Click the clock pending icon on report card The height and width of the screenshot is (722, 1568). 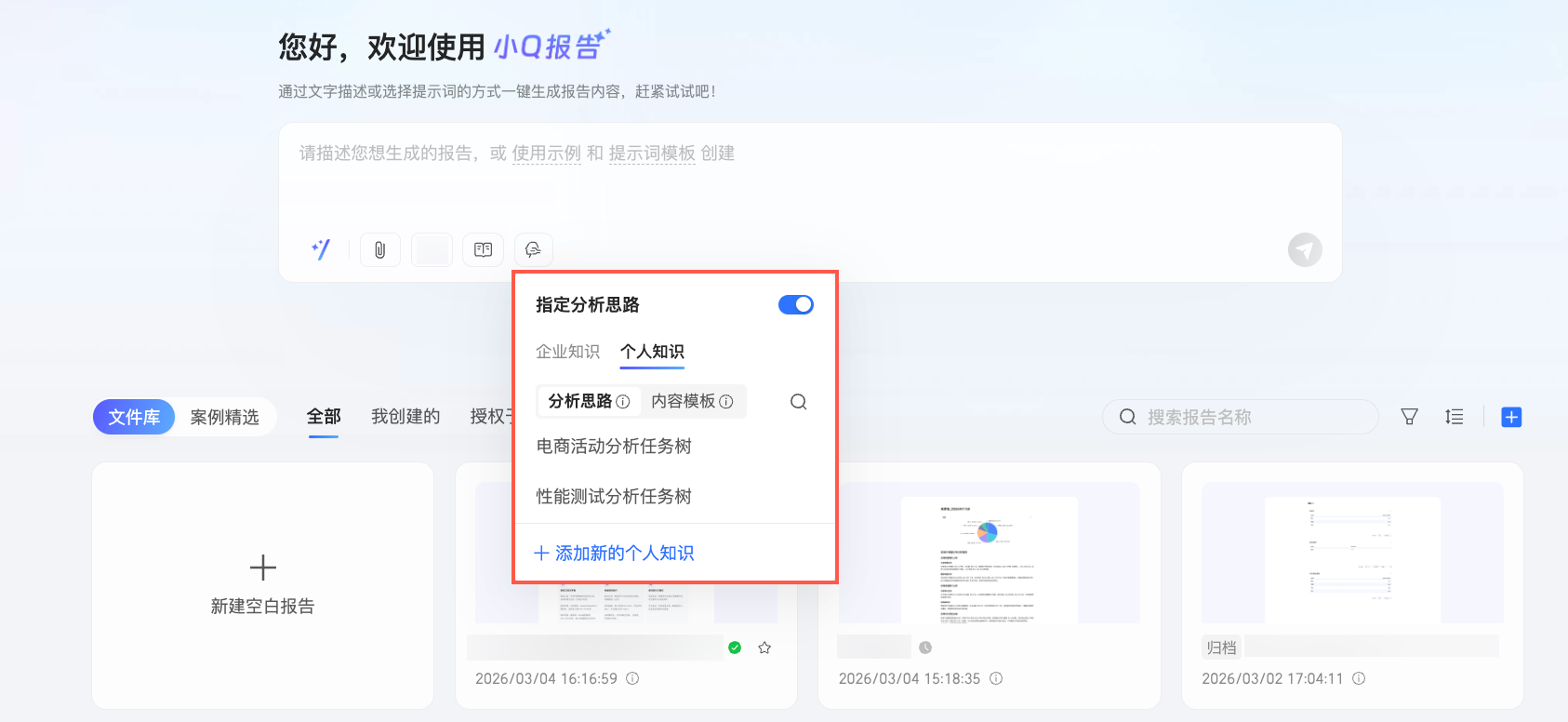click(x=925, y=648)
